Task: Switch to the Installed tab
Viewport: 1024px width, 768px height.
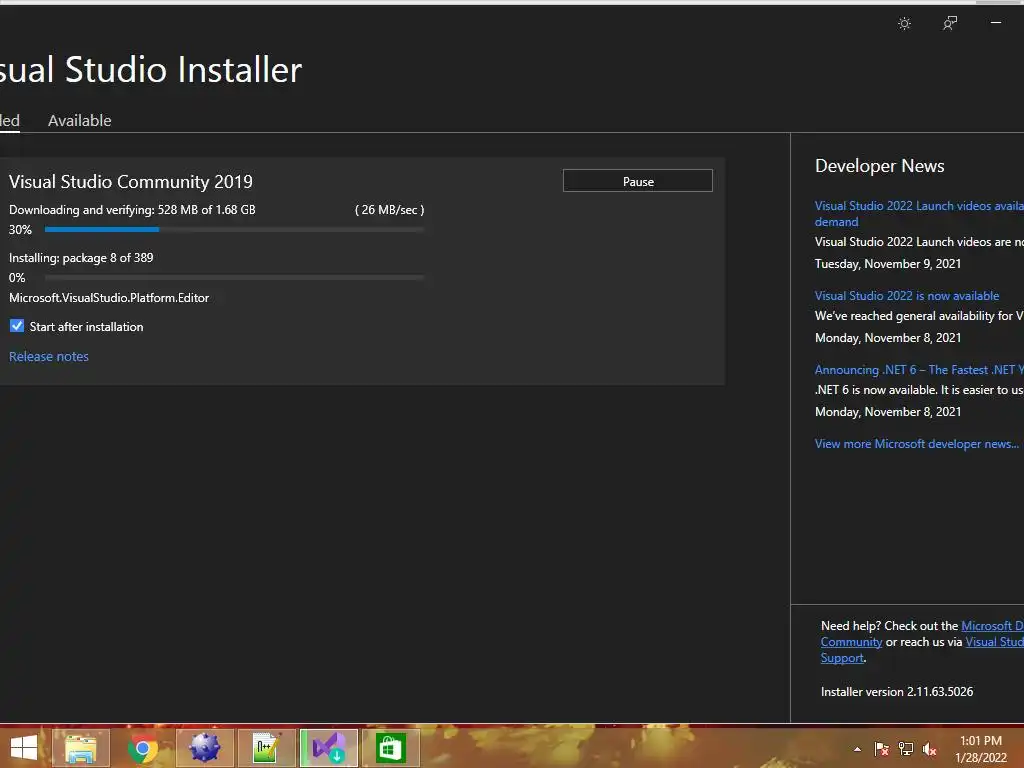Action: point(10,121)
